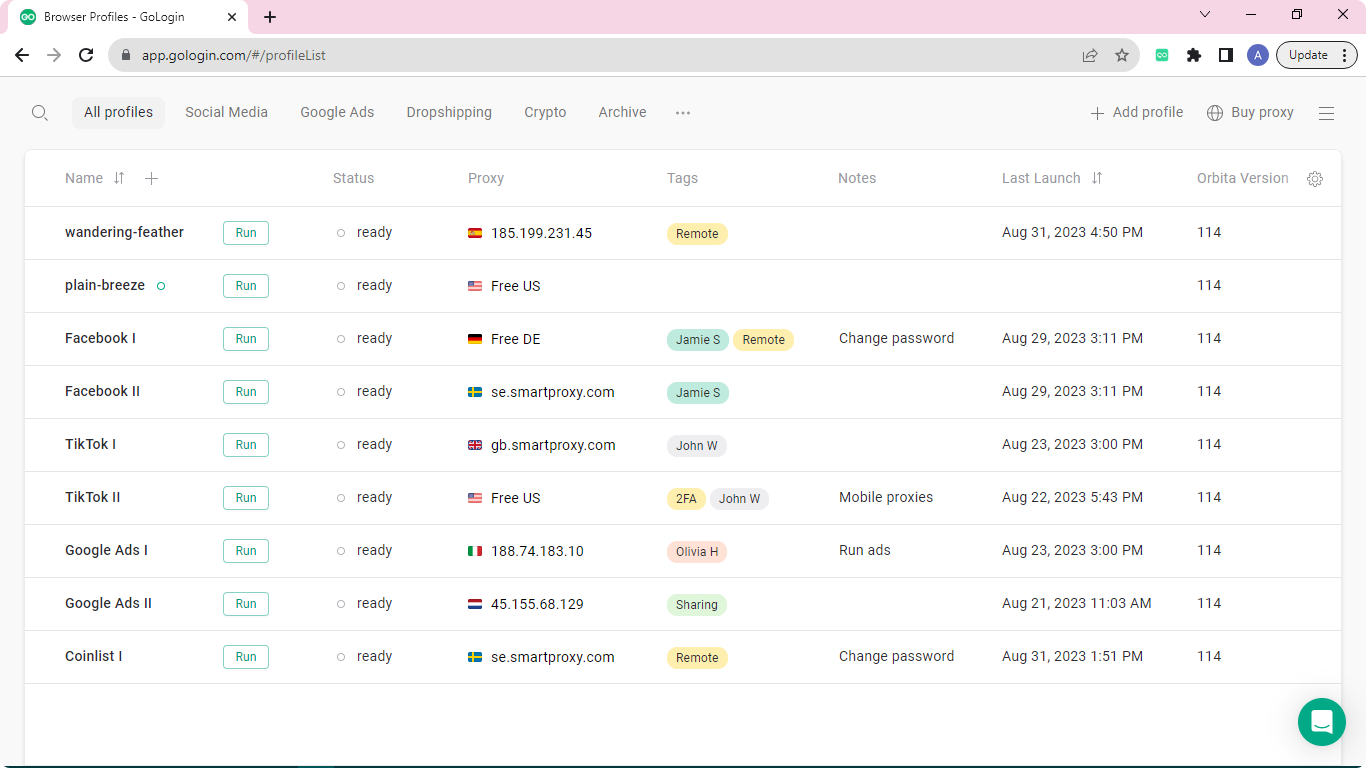This screenshot has height=768, width=1366.
Task: Click the plus icon beside Name column
Action: pyautogui.click(x=151, y=179)
